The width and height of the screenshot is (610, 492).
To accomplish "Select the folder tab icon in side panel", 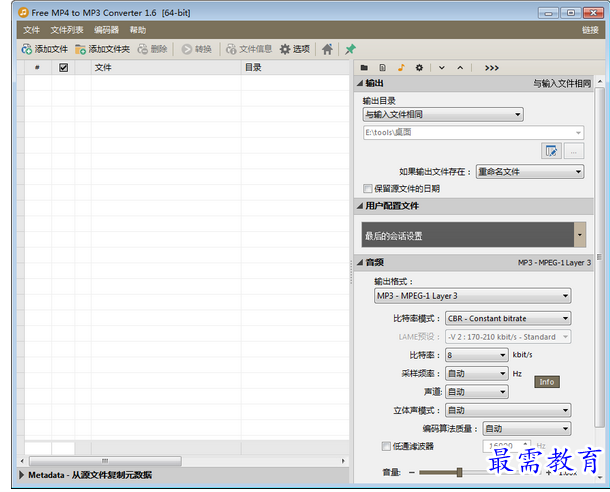I will coord(364,68).
